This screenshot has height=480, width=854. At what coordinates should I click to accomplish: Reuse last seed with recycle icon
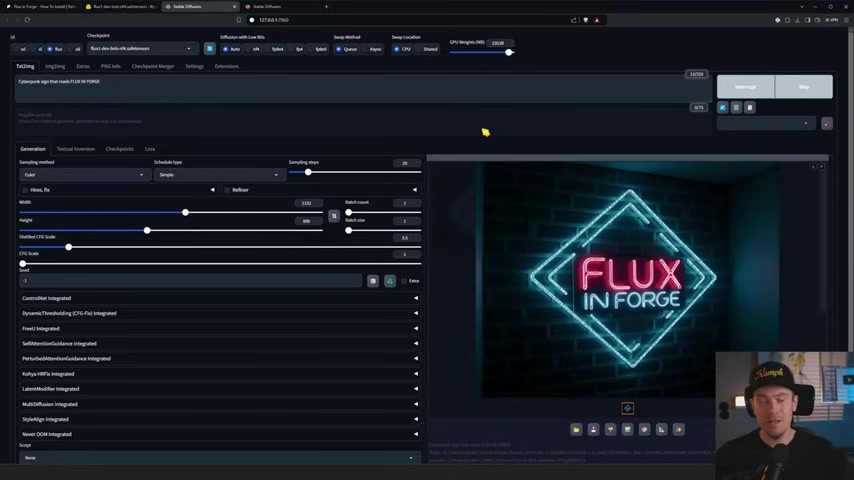coord(390,281)
